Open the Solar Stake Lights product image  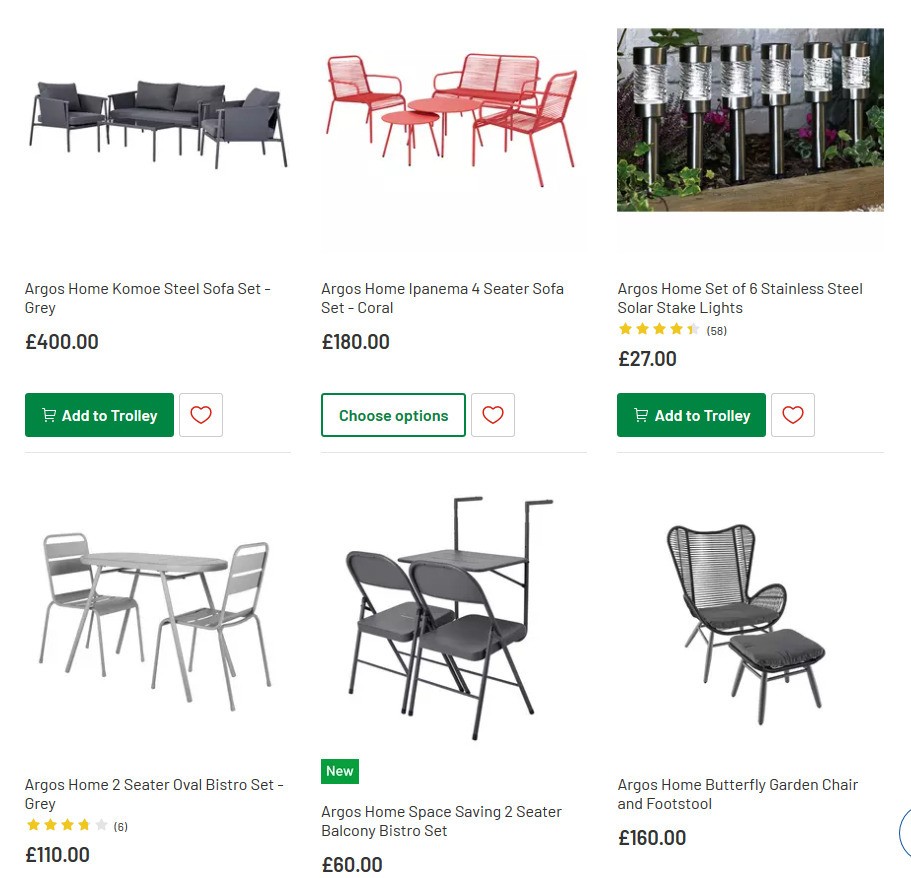tap(749, 119)
